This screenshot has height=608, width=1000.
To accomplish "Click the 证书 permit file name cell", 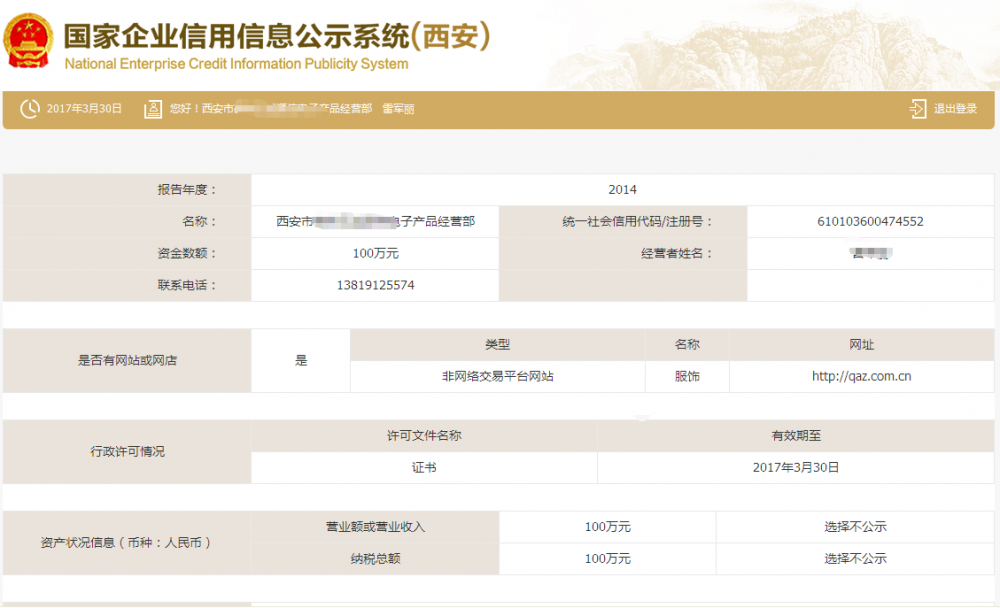I will (x=424, y=468).
